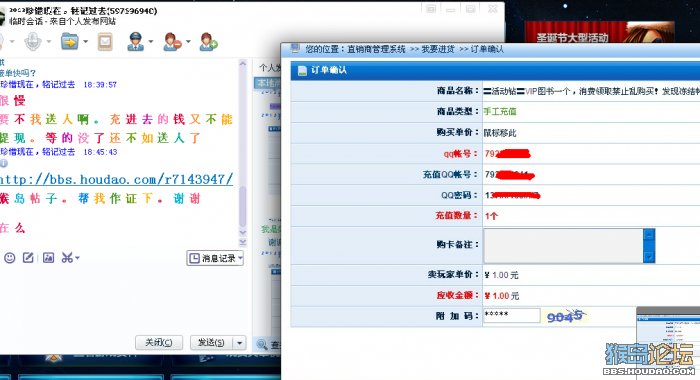The width and height of the screenshot is (700, 380).
Task: Click the 附加码 verification code field
Action: pos(512,316)
